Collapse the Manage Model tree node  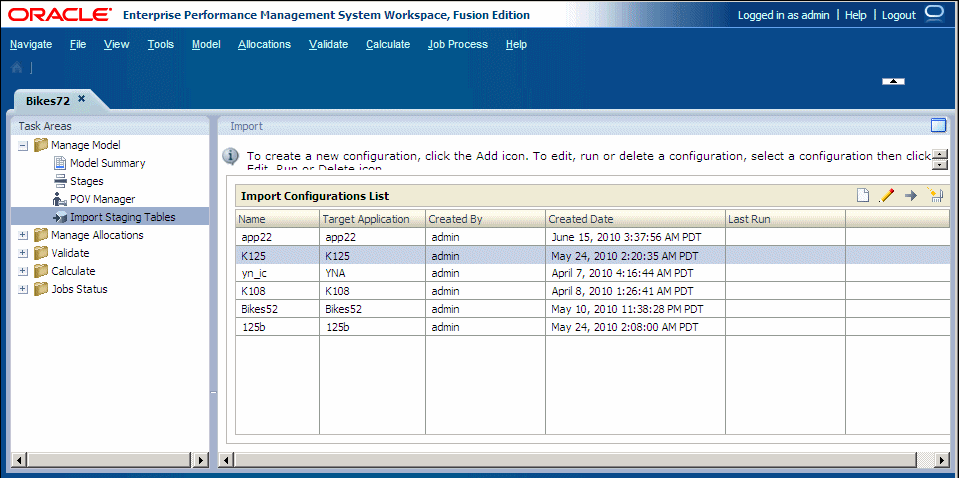tap(23, 146)
